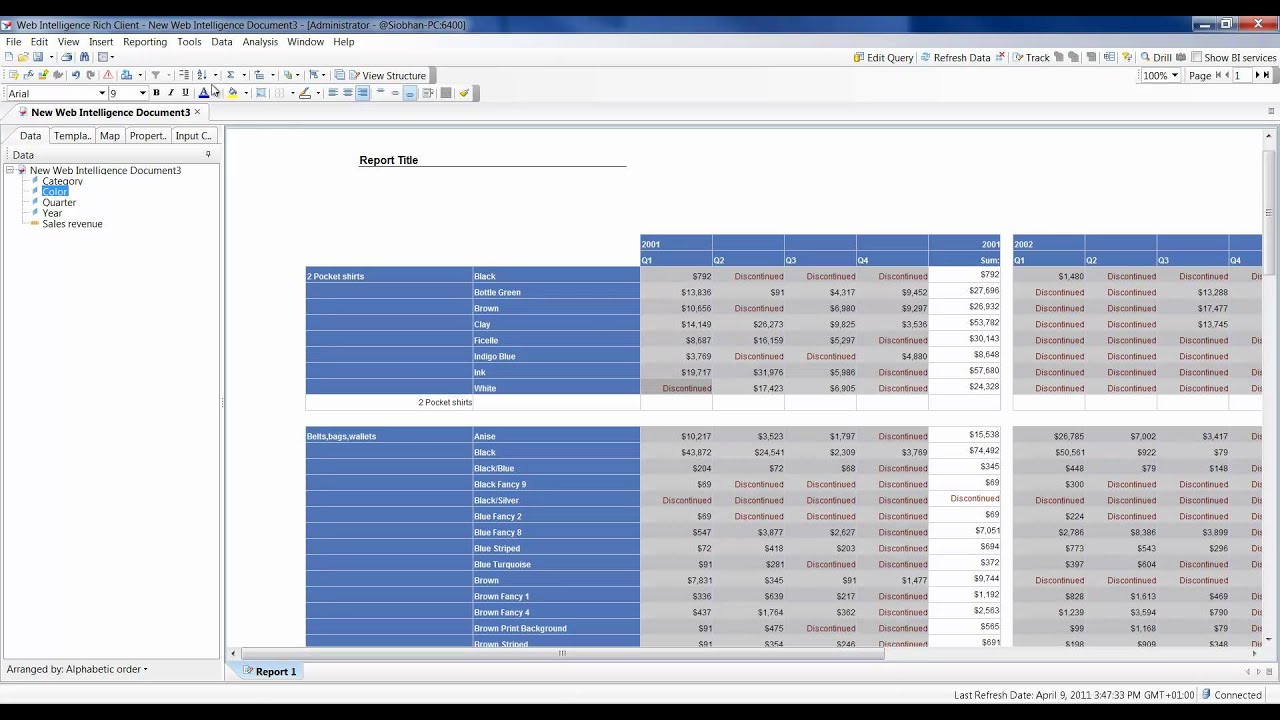Click the Drill magnifier icon
1280x720 pixels.
click(x=1146, y=57)
